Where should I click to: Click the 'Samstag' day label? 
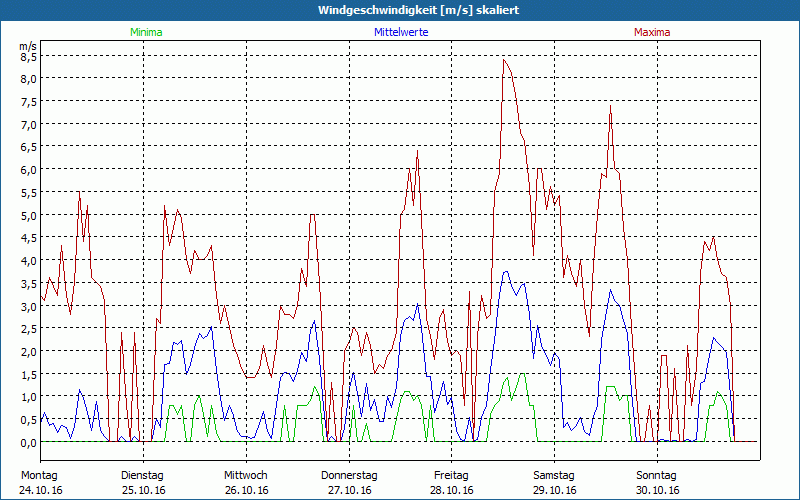[x=554, y=476]
